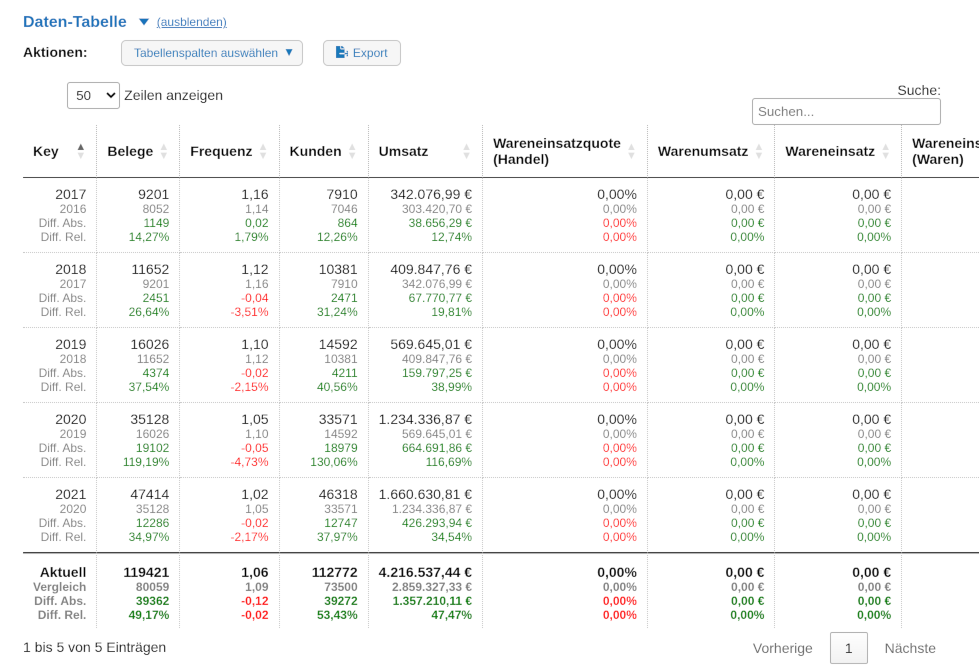Viewport: 979px width, 671px height.
Task: Open the rows-per-page dropdown showing 50
Action: (93, 95)
